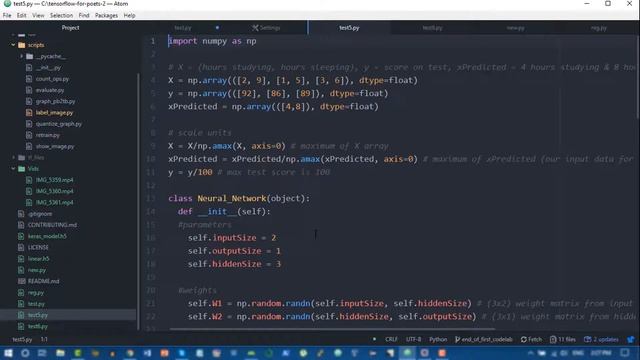This screenshot has height=360, width=640.
Task: Open the LICENSE file
Action: coord(38,247)
